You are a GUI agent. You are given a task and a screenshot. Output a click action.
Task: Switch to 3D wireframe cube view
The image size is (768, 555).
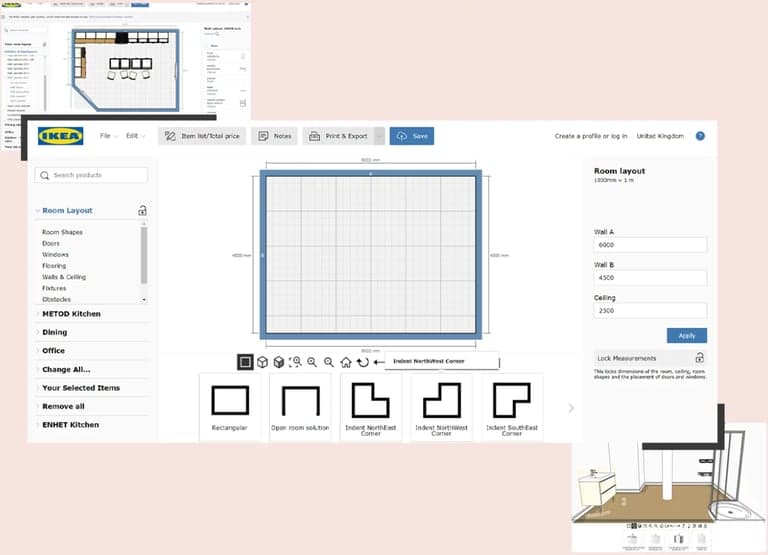[263, 362]
